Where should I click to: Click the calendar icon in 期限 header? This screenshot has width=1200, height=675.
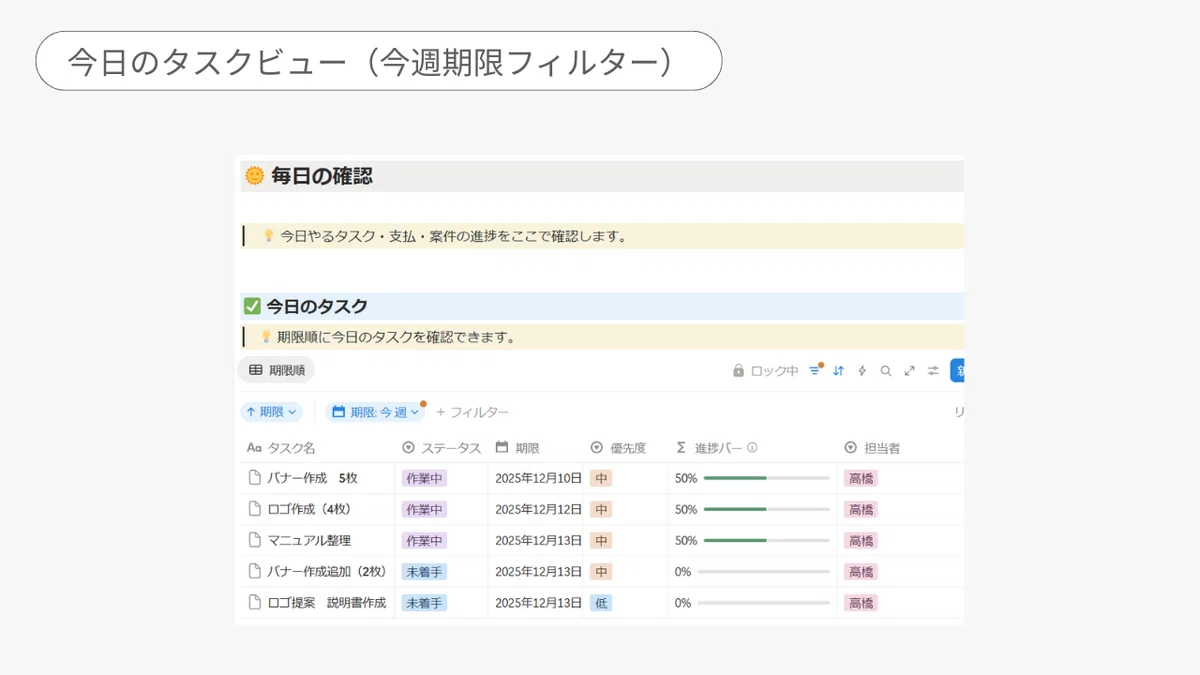click(x=502, y=448)
